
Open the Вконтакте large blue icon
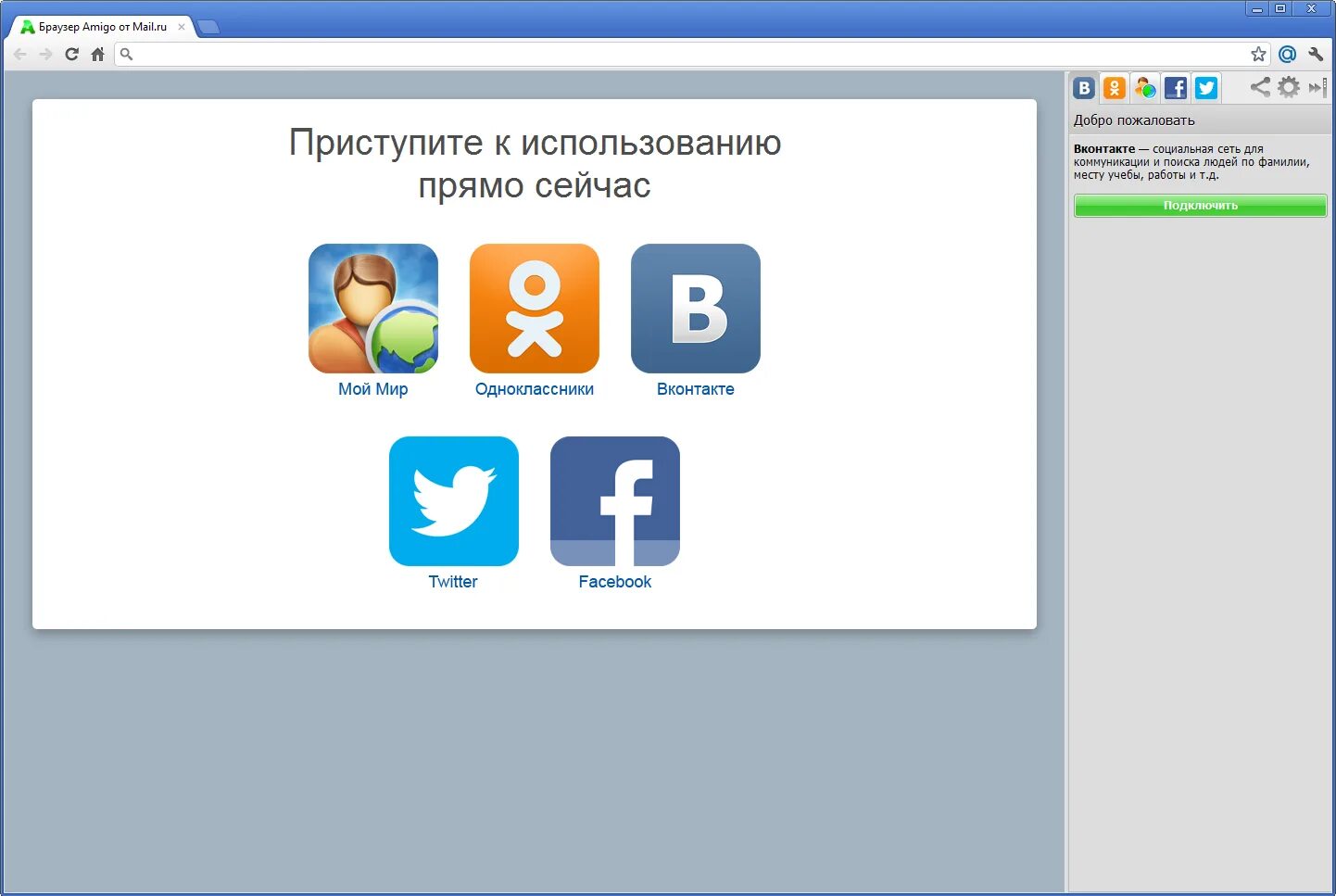[696, 309]
